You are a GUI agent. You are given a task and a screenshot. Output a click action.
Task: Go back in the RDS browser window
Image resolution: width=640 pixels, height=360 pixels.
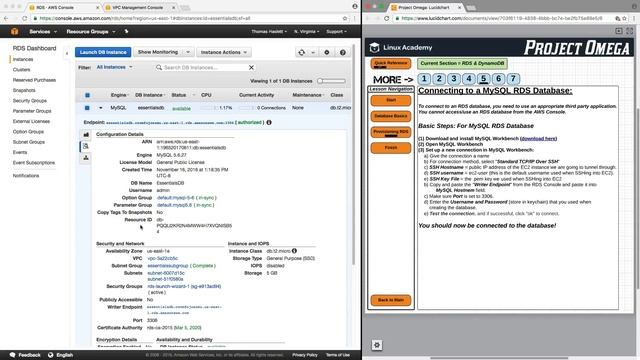tap(6, 18)
